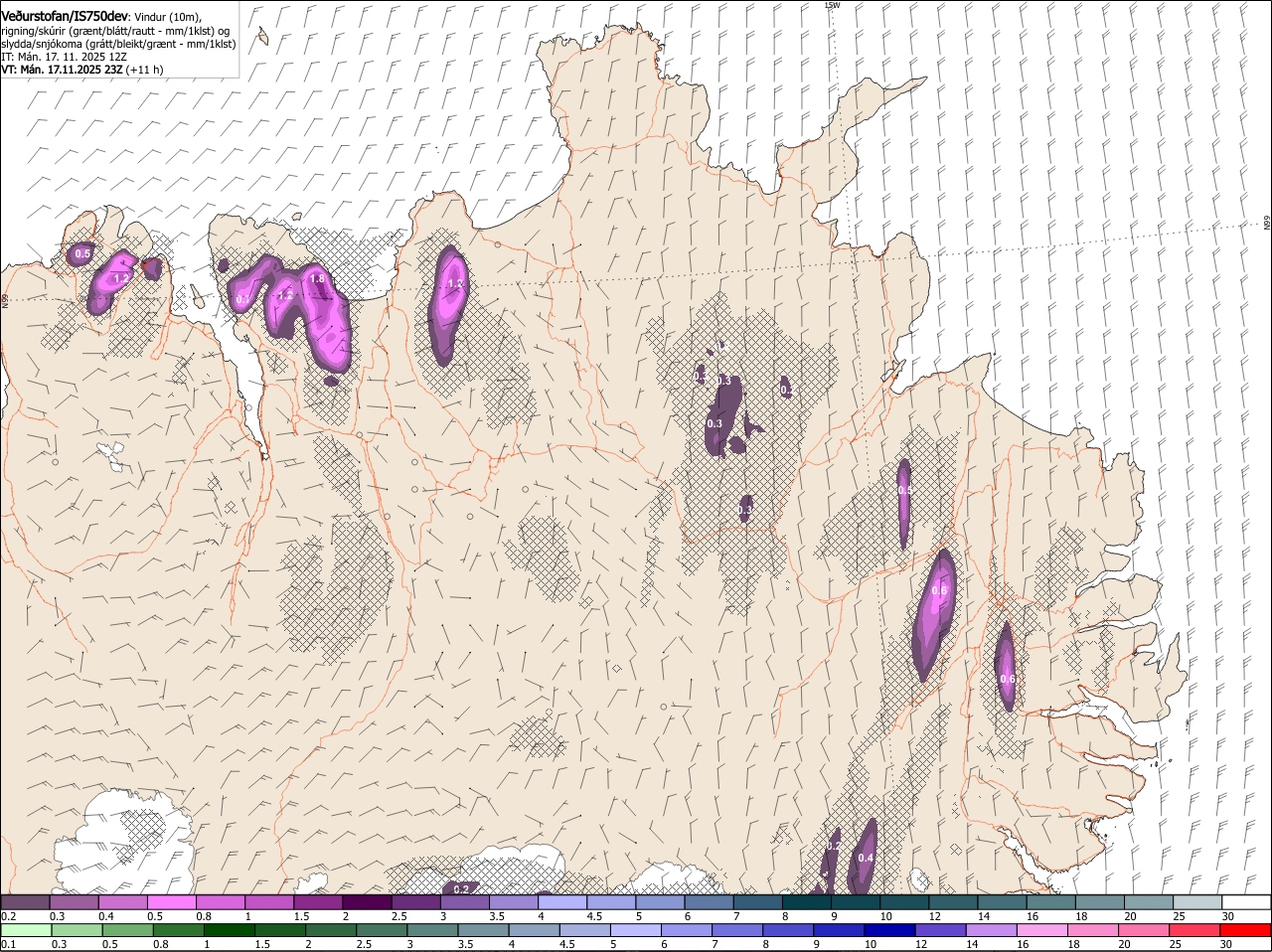Screen dimensions: 1272x952
Task: Pick lower legend swatch between 1 and 1.5
Action: coord(229,930)
